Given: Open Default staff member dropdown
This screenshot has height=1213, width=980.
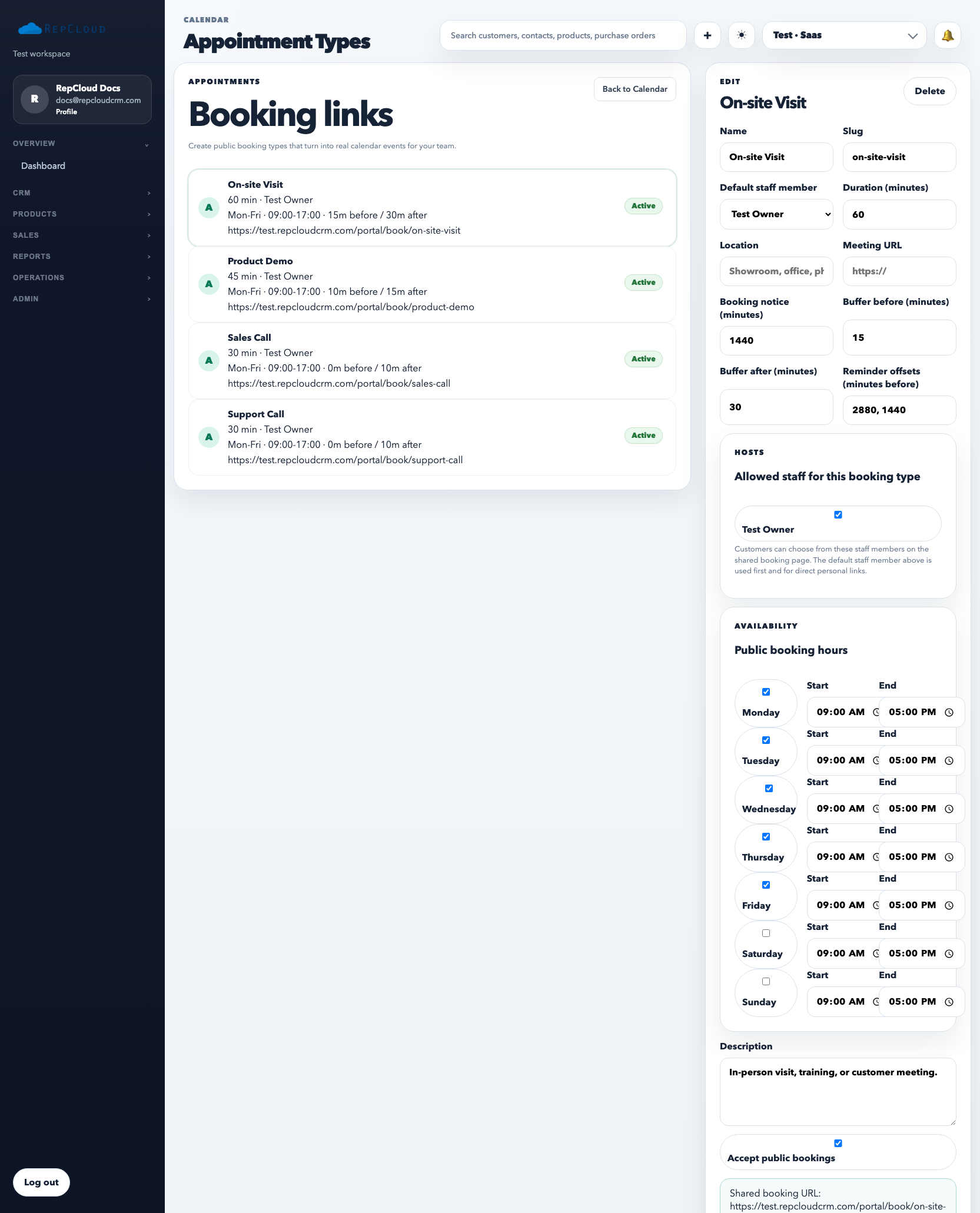Looking at the screenshot, I should (x=776, y=214).
